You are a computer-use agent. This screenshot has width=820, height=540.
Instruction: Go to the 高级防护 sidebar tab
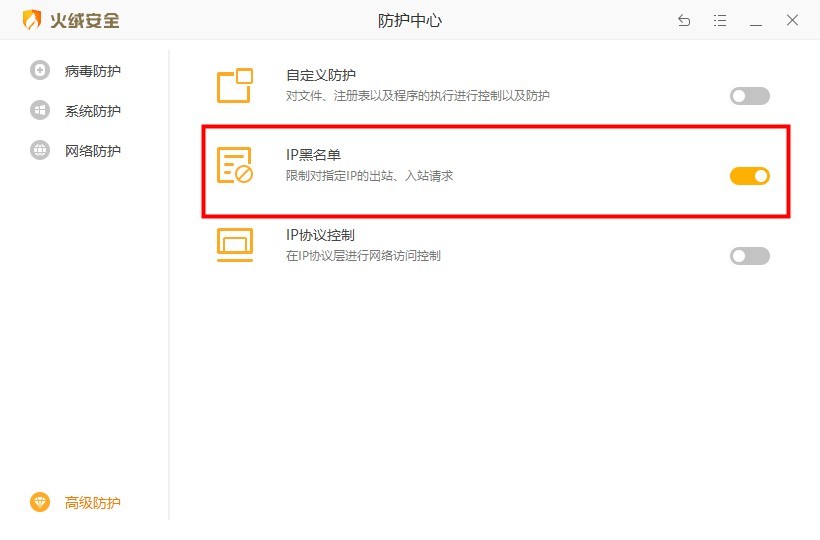pyautogui.click(x=93, y=503)
